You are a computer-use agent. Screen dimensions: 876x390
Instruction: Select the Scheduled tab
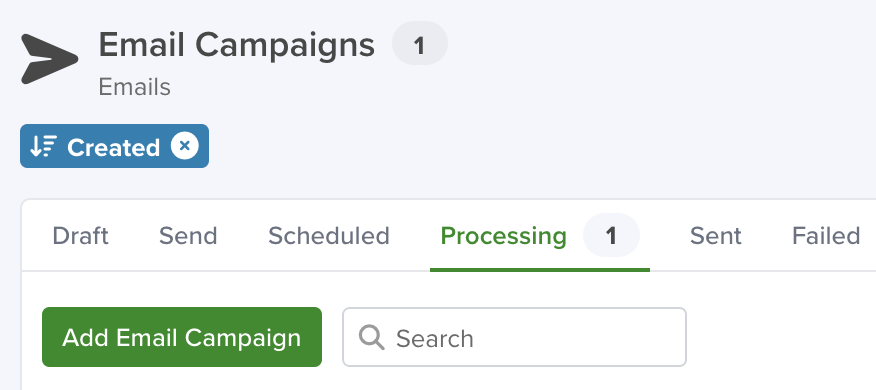(x=328, y=236)
